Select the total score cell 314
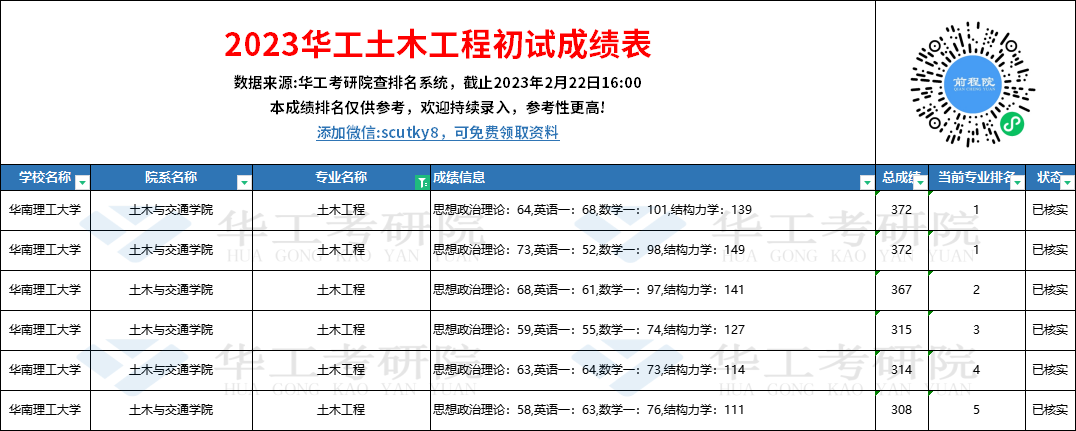 902,370
